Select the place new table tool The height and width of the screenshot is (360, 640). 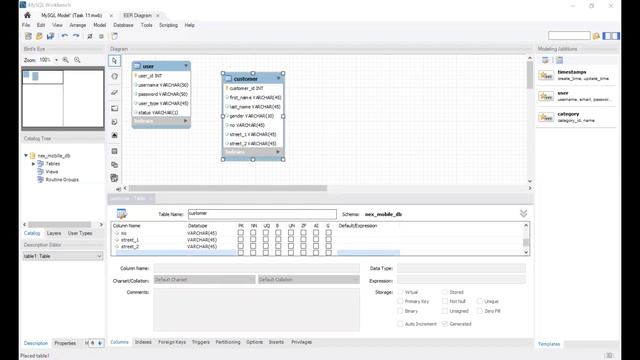[115, 151]
